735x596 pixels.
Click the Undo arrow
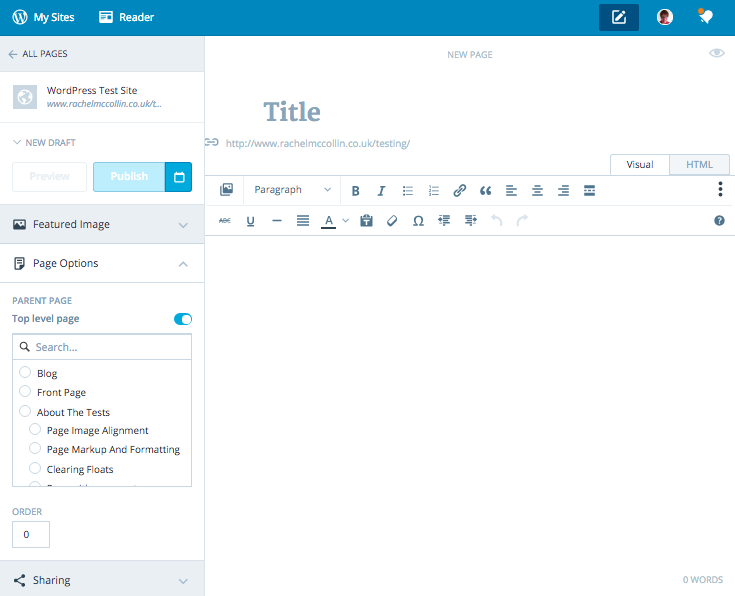496,220
